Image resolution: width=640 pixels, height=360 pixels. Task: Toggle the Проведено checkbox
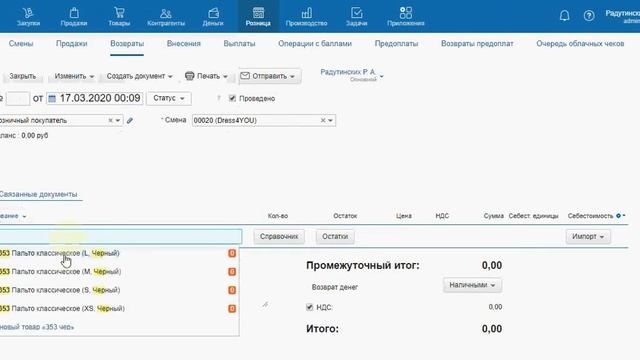tap(232, 98)
